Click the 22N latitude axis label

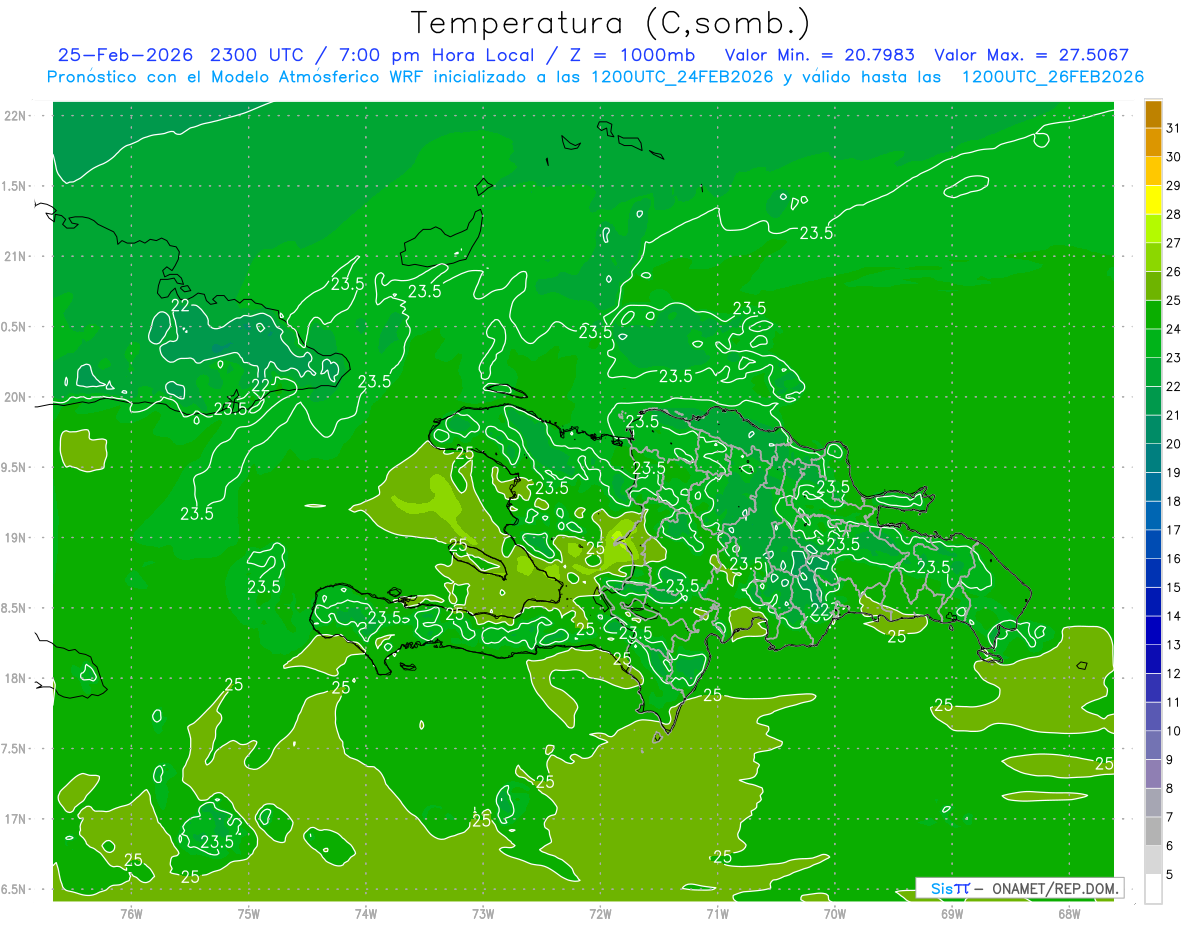14,115
